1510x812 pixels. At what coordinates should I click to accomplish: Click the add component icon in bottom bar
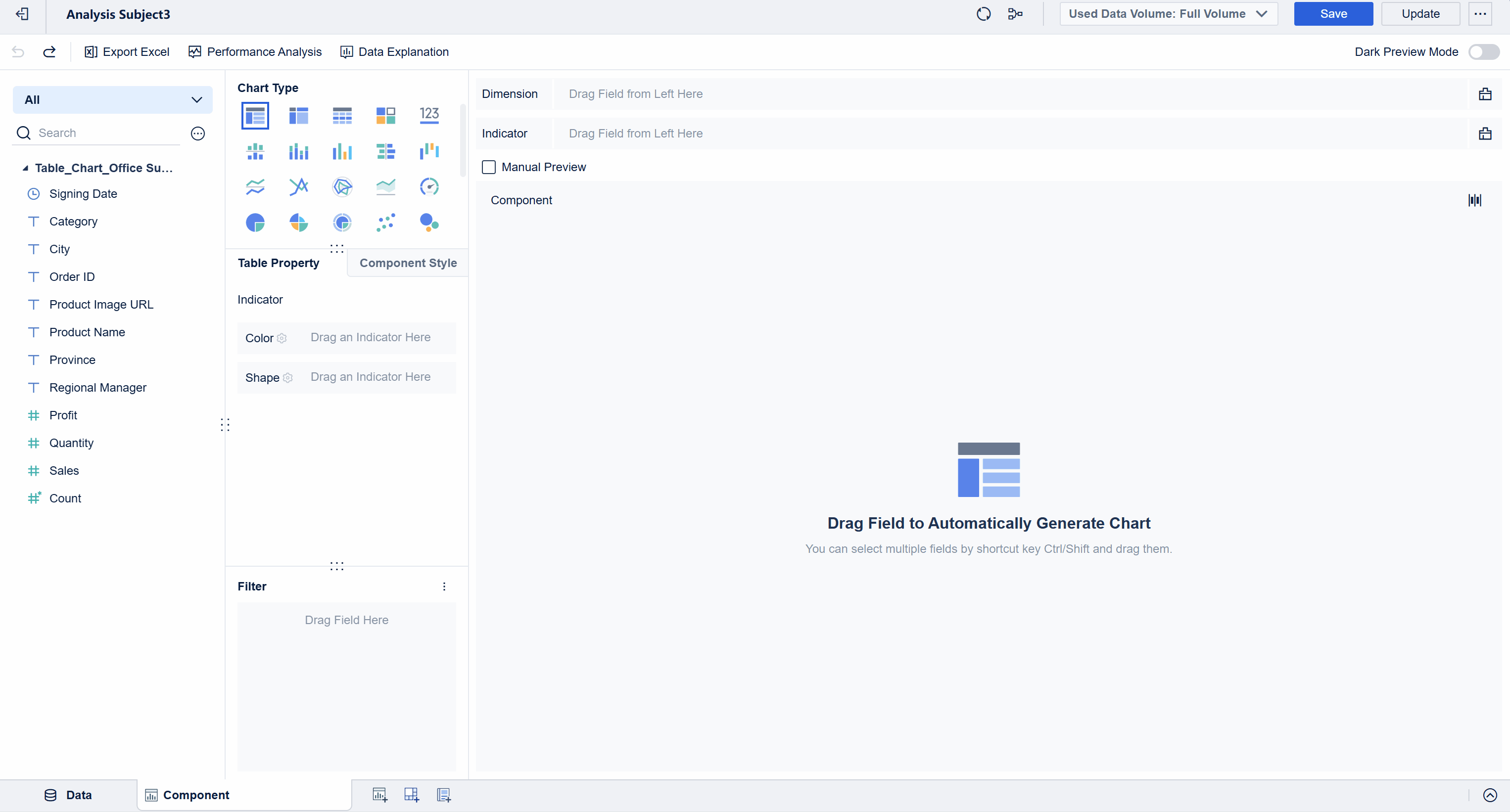[380, 795]
